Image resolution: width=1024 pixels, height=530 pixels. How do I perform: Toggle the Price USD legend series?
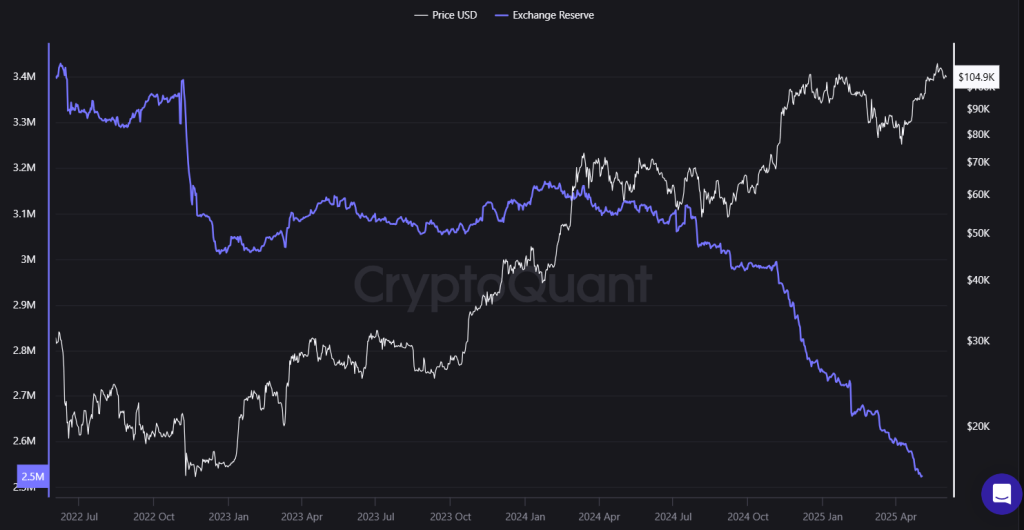point(457,15)
